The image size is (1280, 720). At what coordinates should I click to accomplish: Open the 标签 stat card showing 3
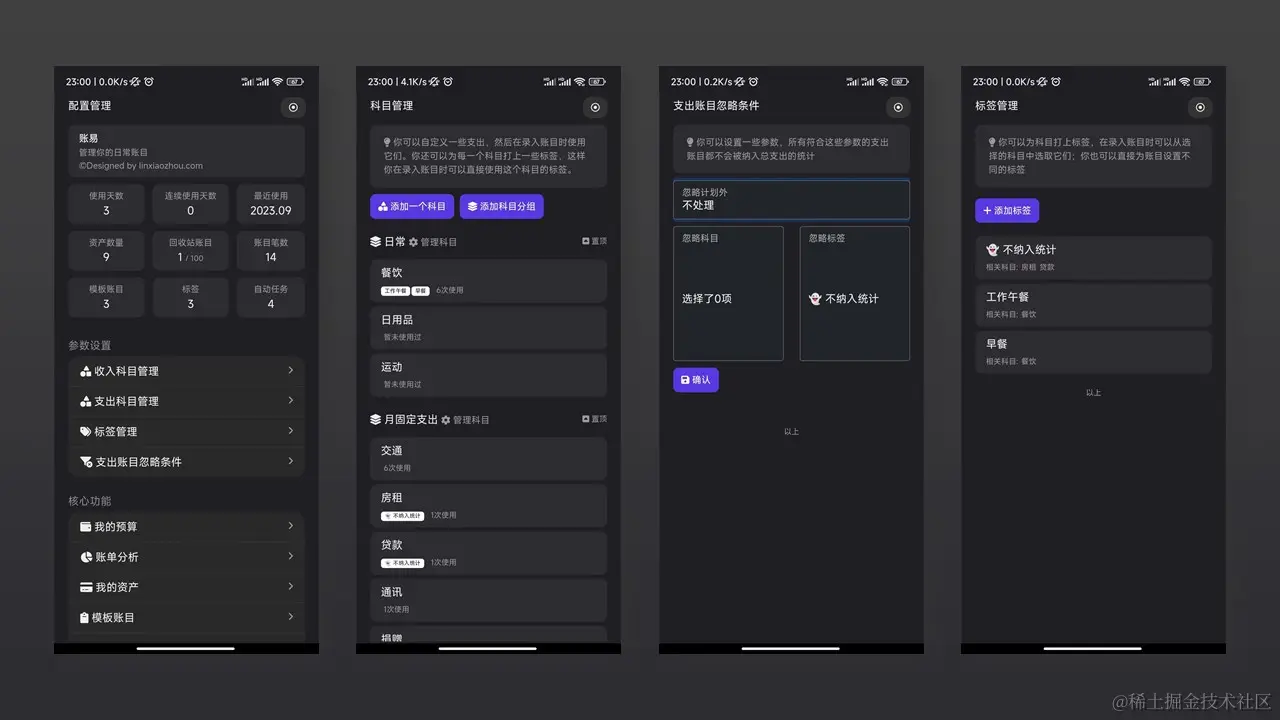[x=191, y=297]
